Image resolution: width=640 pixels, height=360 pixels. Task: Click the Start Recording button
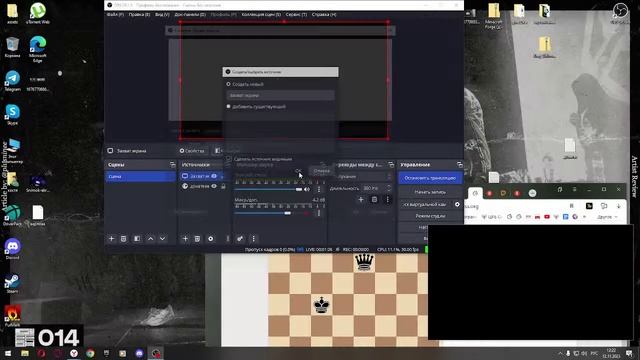(430, 192)
